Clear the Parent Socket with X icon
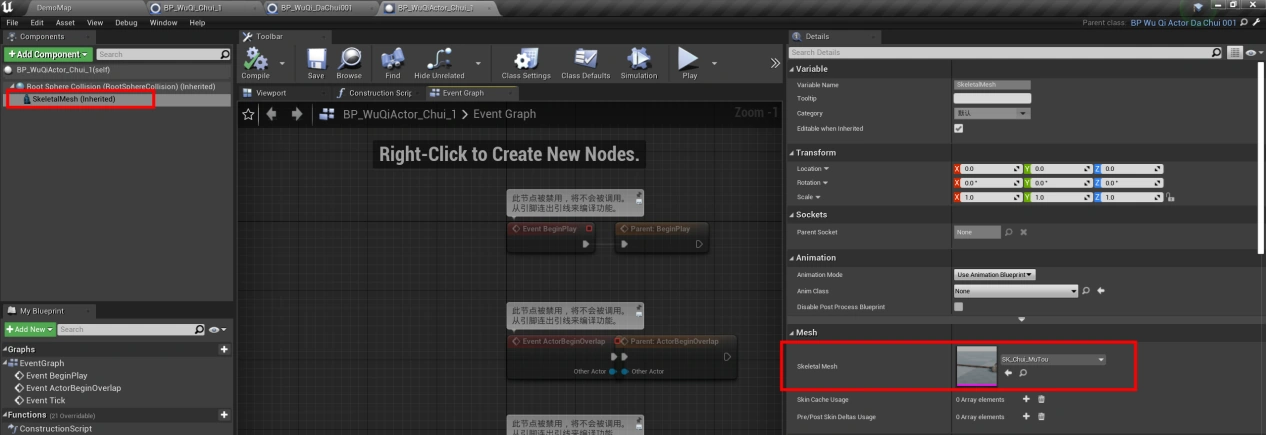 click(1024, 232)
